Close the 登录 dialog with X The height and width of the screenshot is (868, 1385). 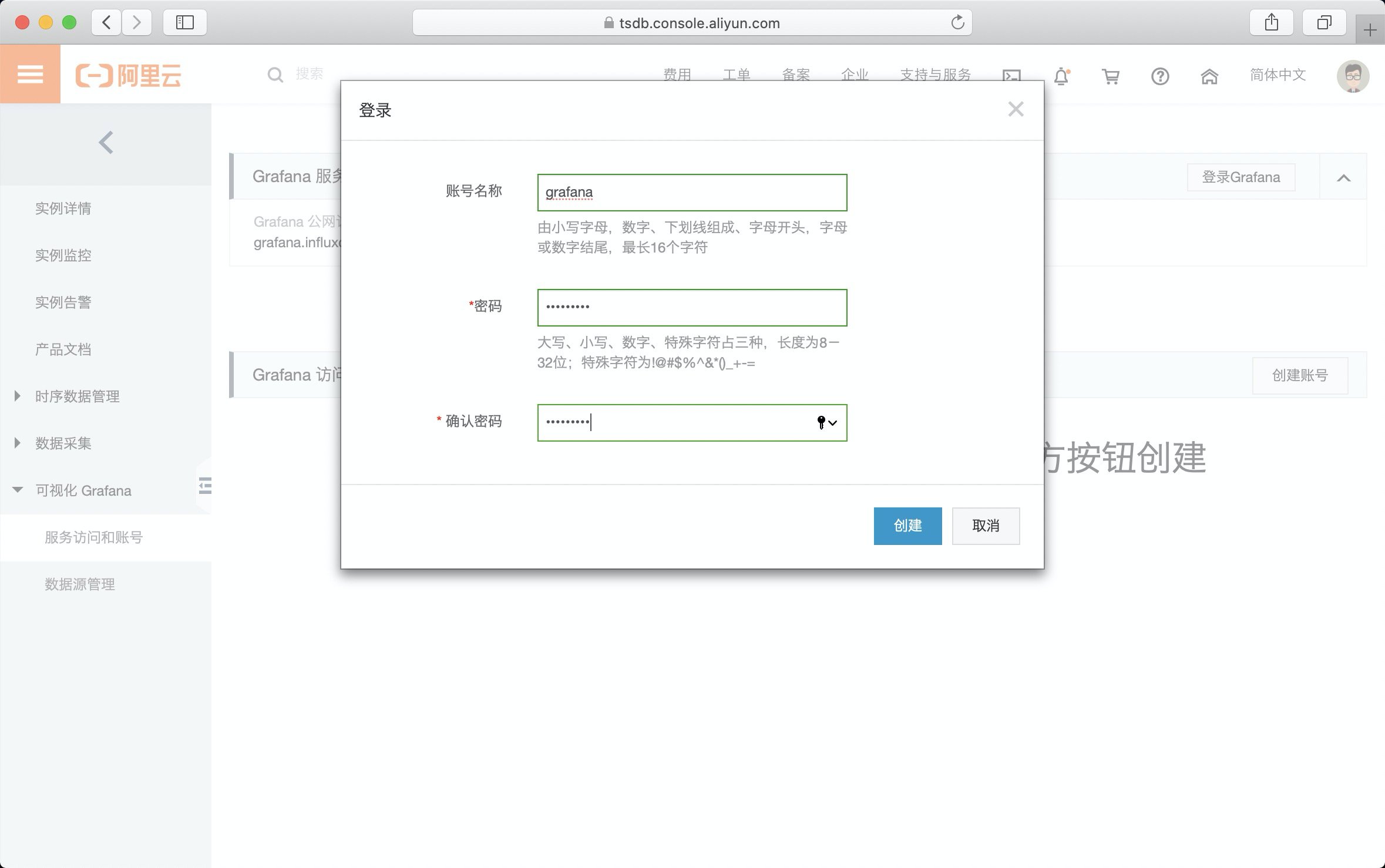[x=1016, y=109]
